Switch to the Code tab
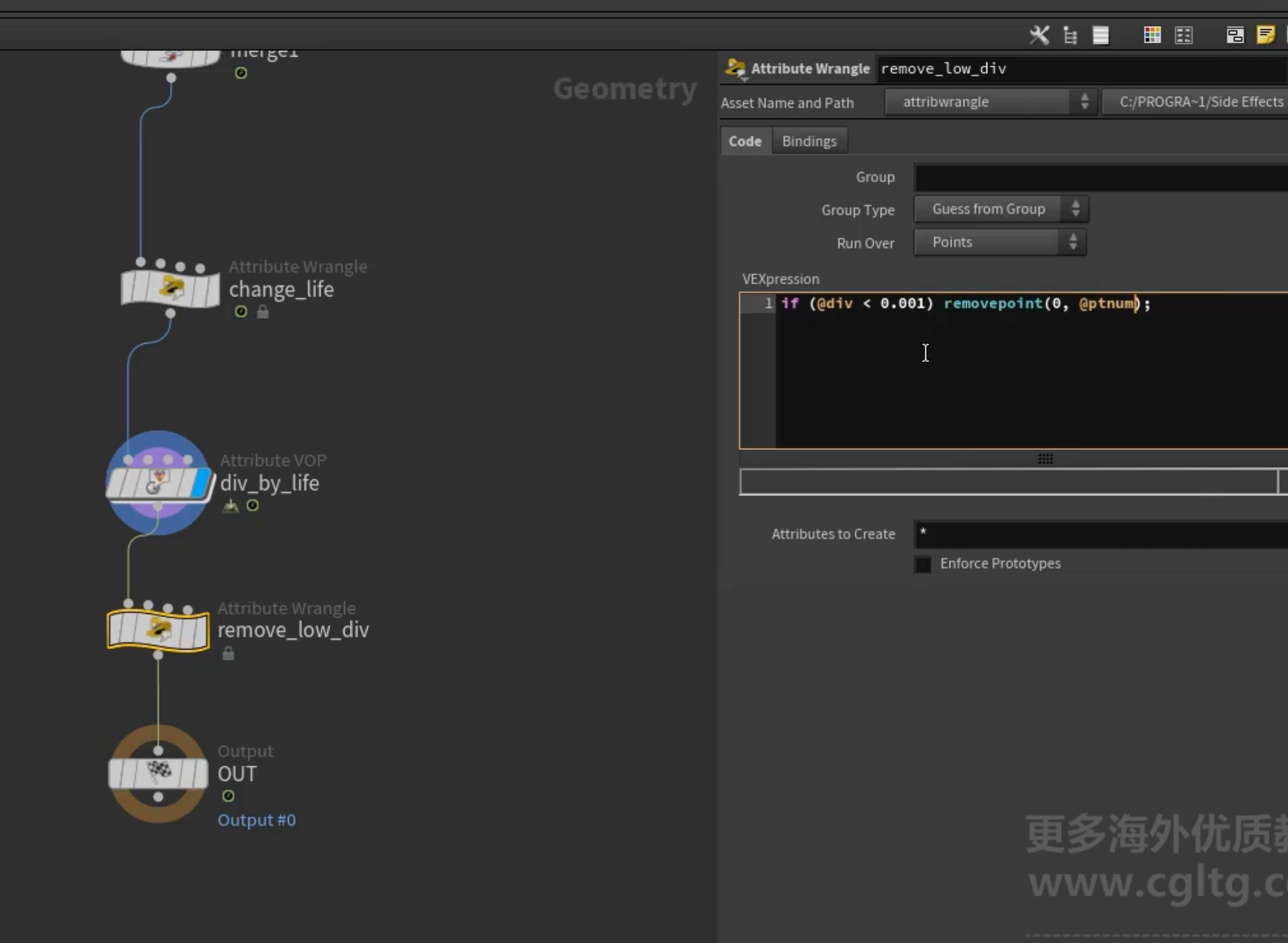Screen dimensions: 1288x943 [x=745, y=141]
